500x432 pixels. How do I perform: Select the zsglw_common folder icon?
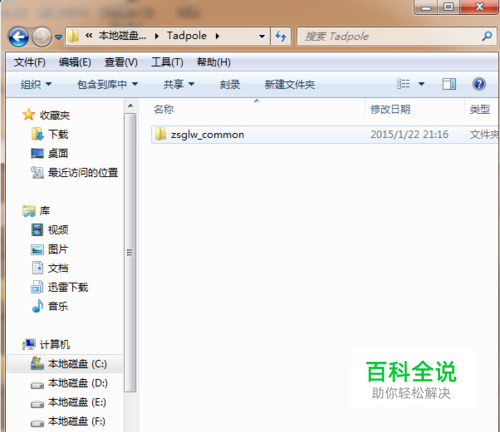click(161, 134)
